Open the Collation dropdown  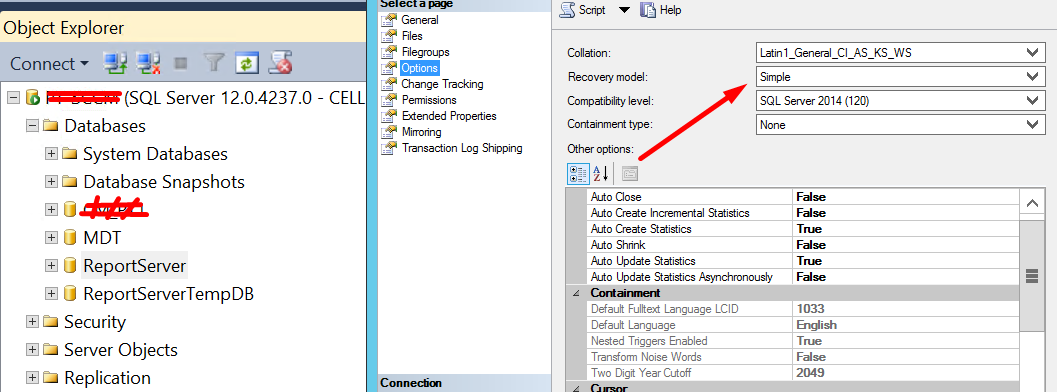[900, 53]
